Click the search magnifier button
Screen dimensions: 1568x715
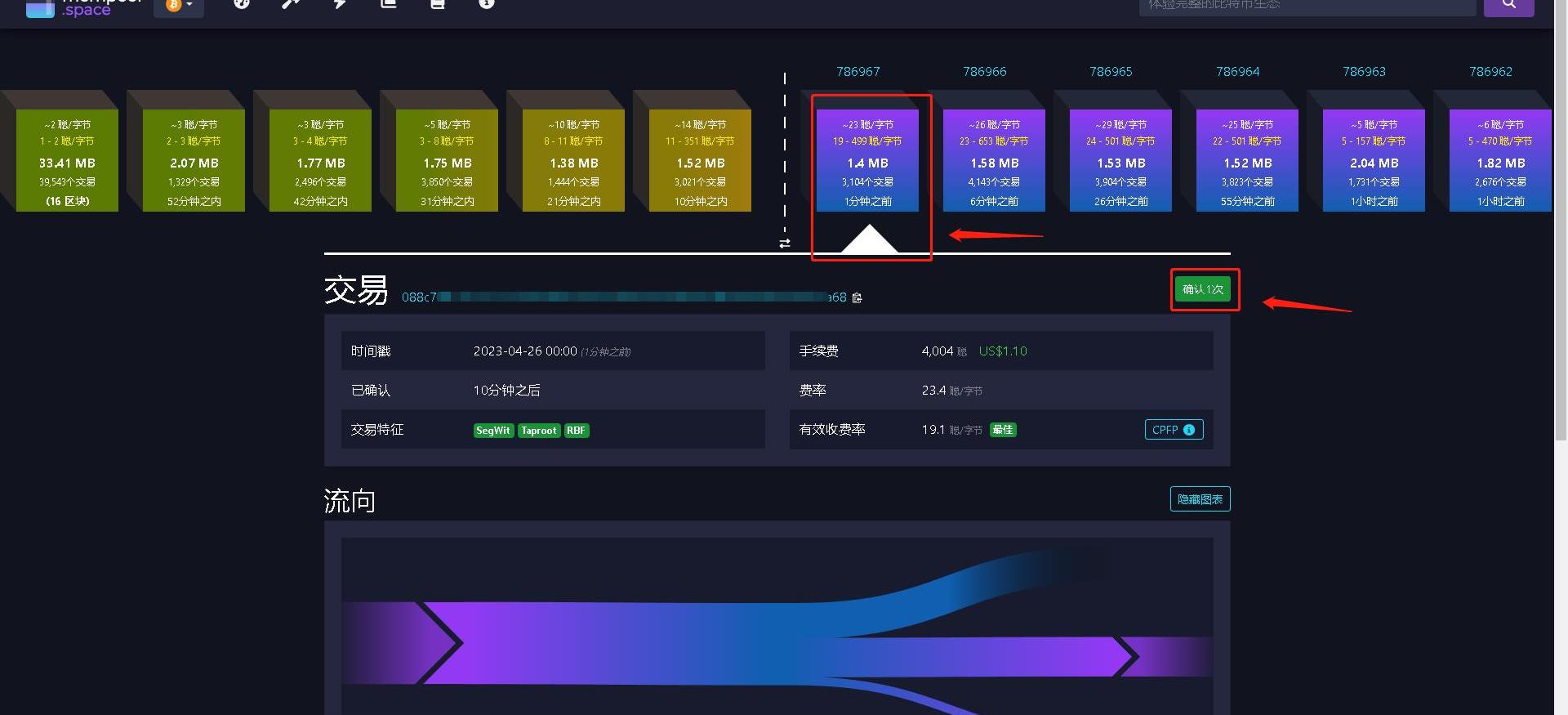tap(1508, 5)
